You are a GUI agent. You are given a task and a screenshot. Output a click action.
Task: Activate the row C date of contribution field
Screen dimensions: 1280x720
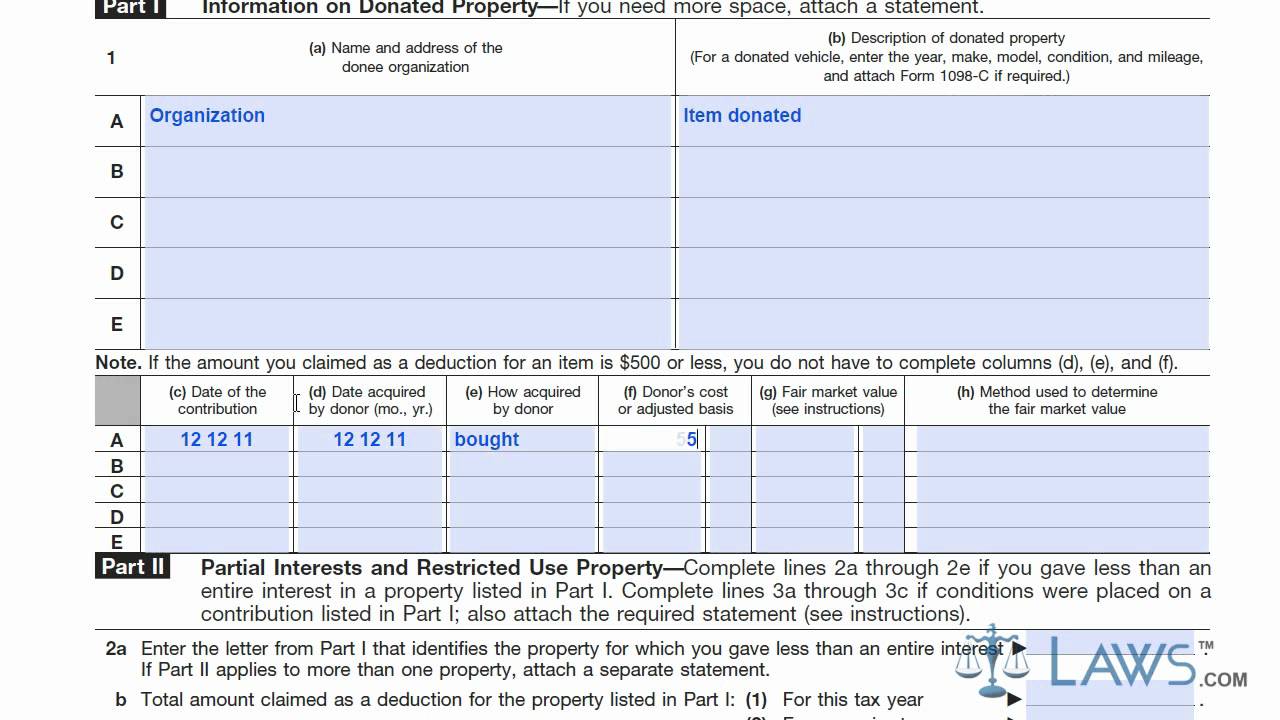[x=217, y=491]
